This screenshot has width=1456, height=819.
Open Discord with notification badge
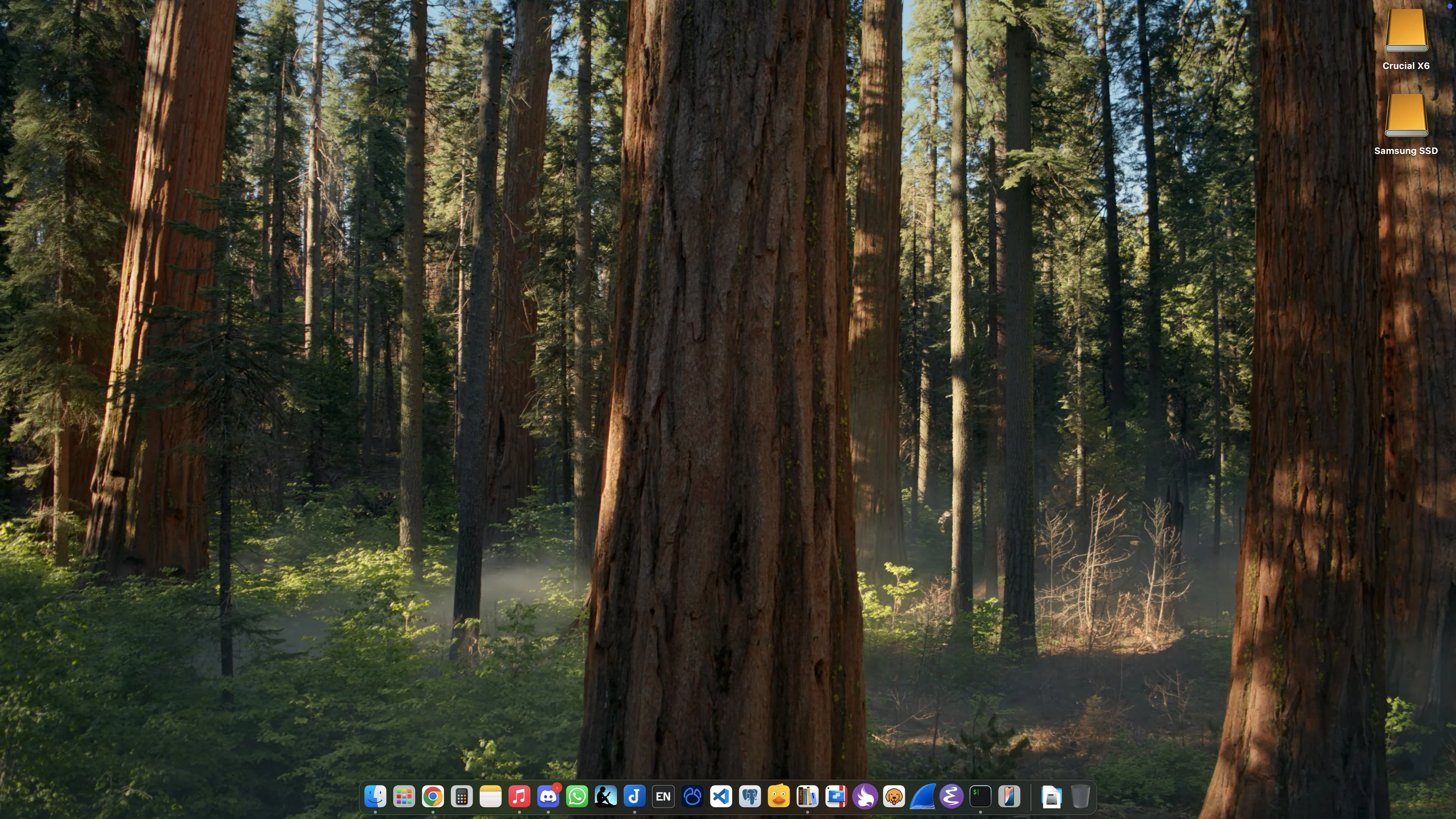548,797
